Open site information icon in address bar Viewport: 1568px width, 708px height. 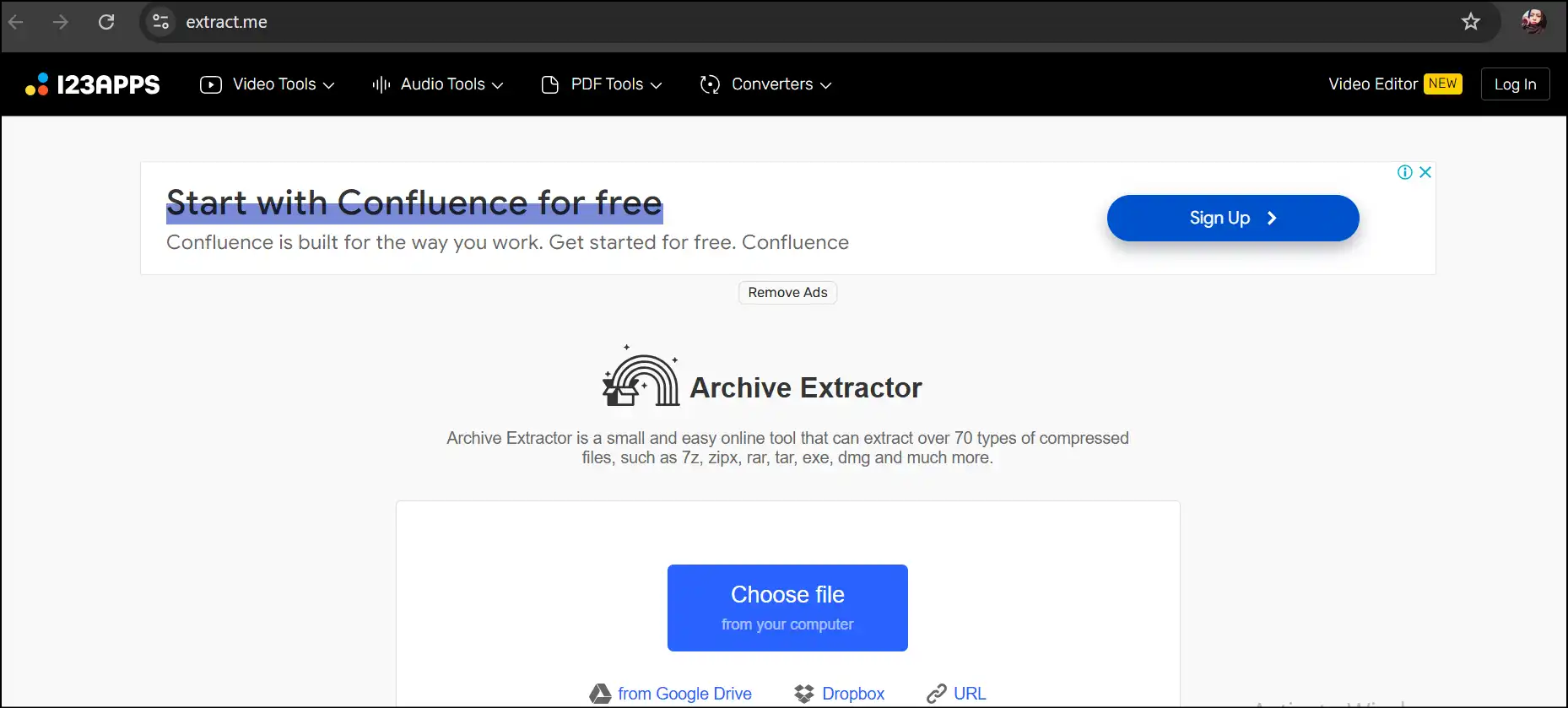[160, 22]
